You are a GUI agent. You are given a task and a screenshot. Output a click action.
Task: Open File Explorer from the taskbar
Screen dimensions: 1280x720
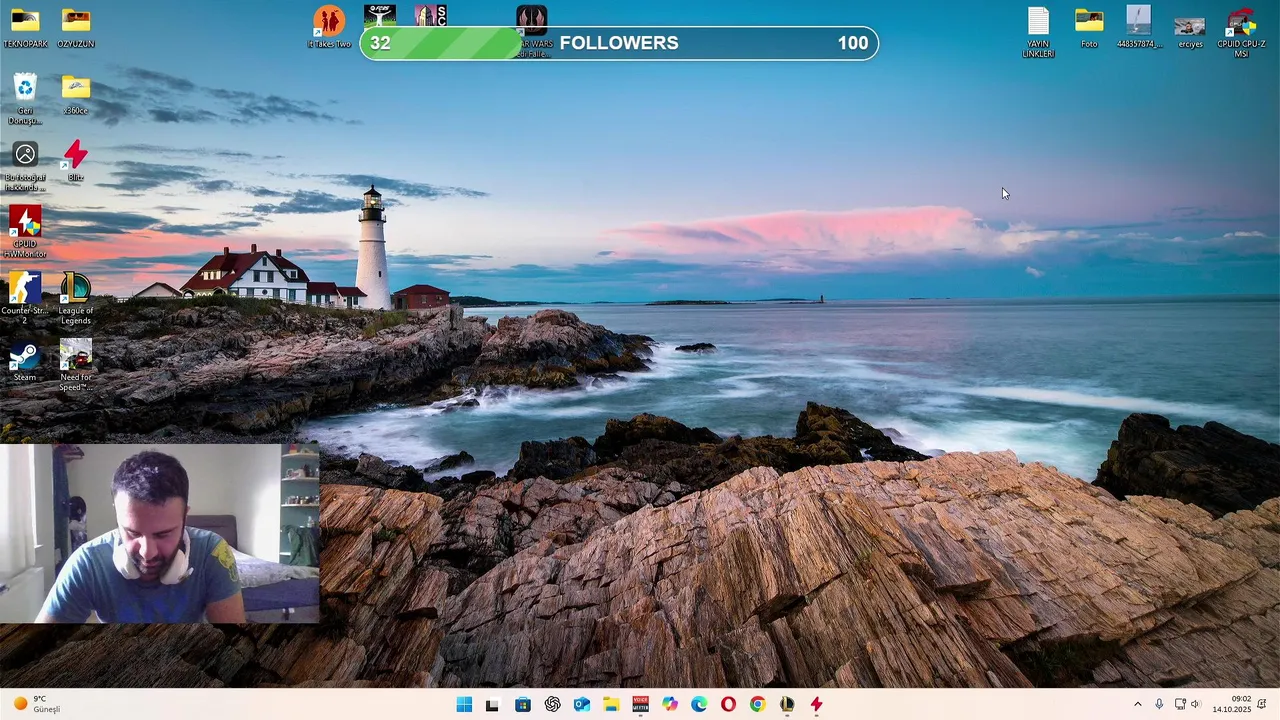tap(611, 704)
